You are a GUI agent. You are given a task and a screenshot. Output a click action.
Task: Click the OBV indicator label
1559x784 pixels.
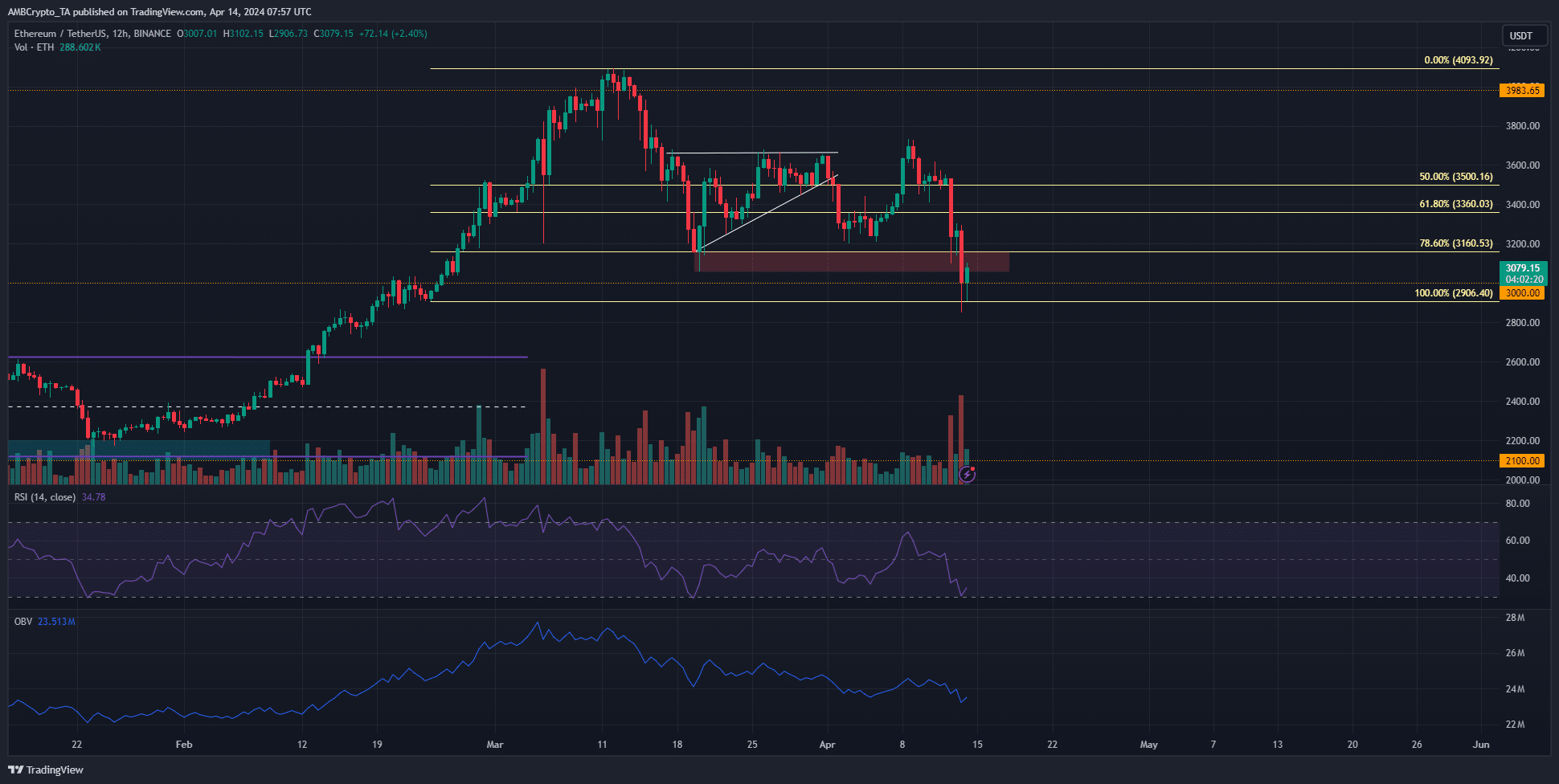click(x=23, y=622)
